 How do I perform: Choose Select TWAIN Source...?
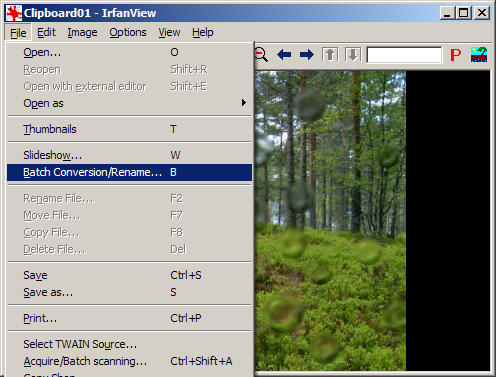[129, 344]
